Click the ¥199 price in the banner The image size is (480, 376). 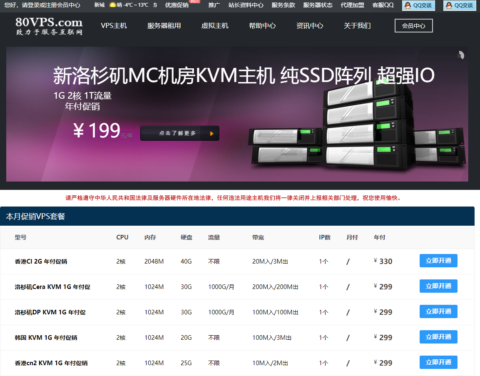click(97, 130)
